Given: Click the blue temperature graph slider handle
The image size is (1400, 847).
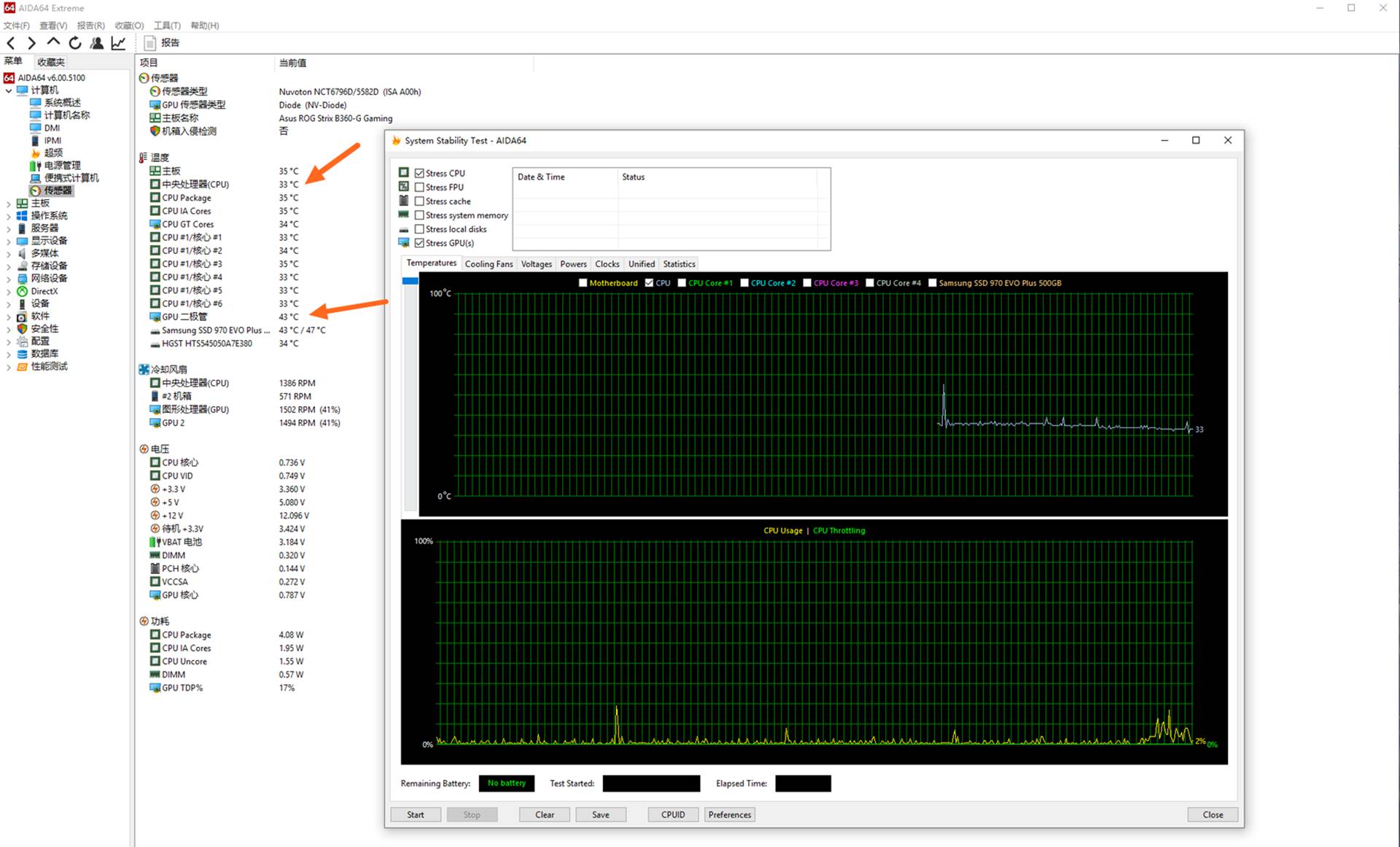Looking at the screenshot, I should 410,281.
